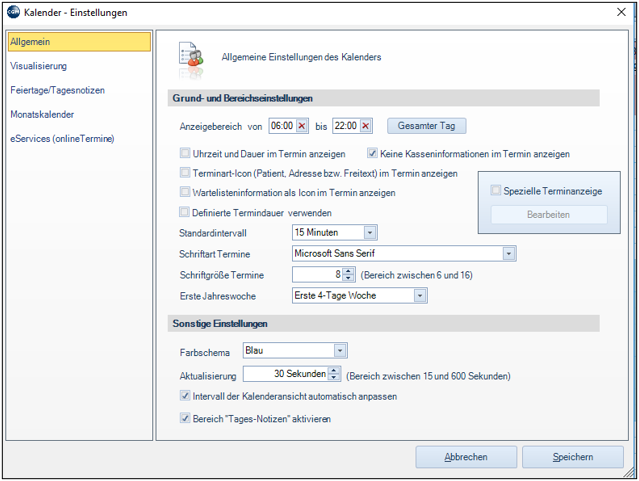Enable Uhrzeit und Dauer im Termin anzeigen
639x481 pixels.
[x=185, y=153]
